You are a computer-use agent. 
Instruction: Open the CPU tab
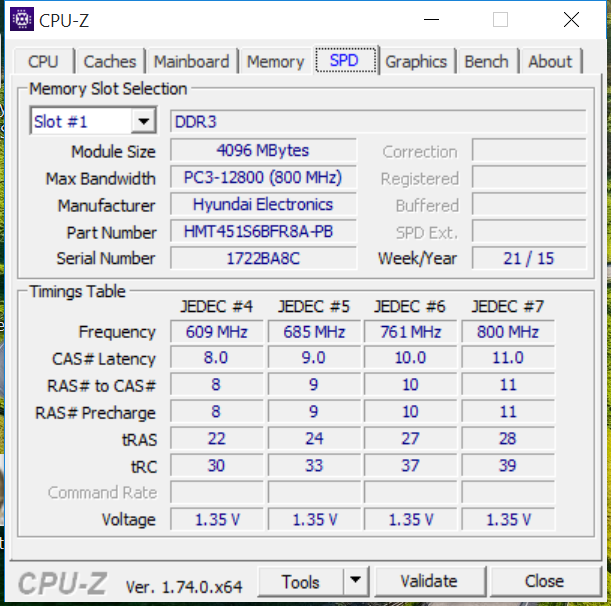(x=43, y=62)
